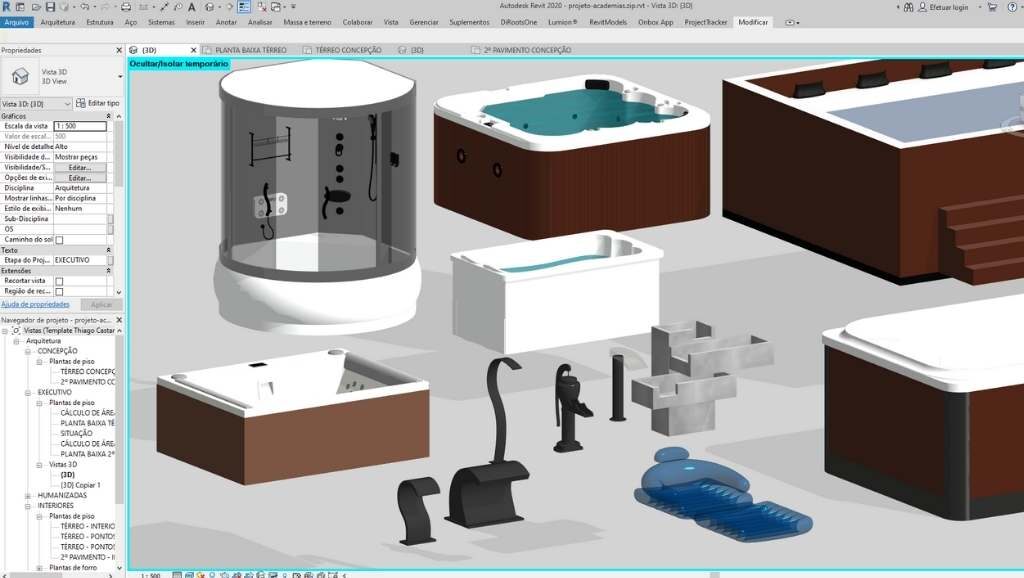Click the Undo arrow icon
The width and height of the screenshot is (1024, 578).
[86, 7]
